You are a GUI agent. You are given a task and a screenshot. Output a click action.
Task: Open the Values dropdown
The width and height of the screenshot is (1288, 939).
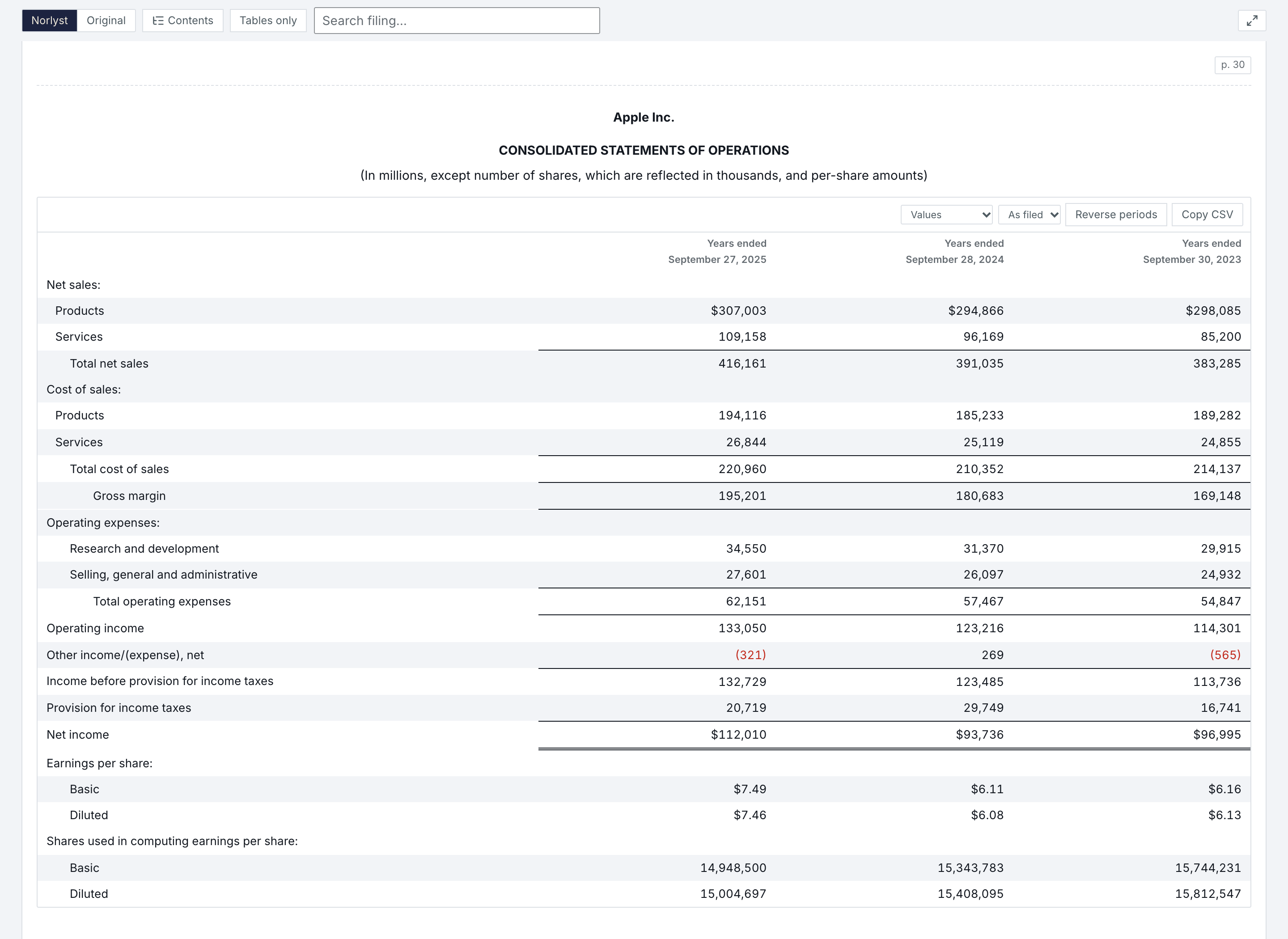pos(947,214)
